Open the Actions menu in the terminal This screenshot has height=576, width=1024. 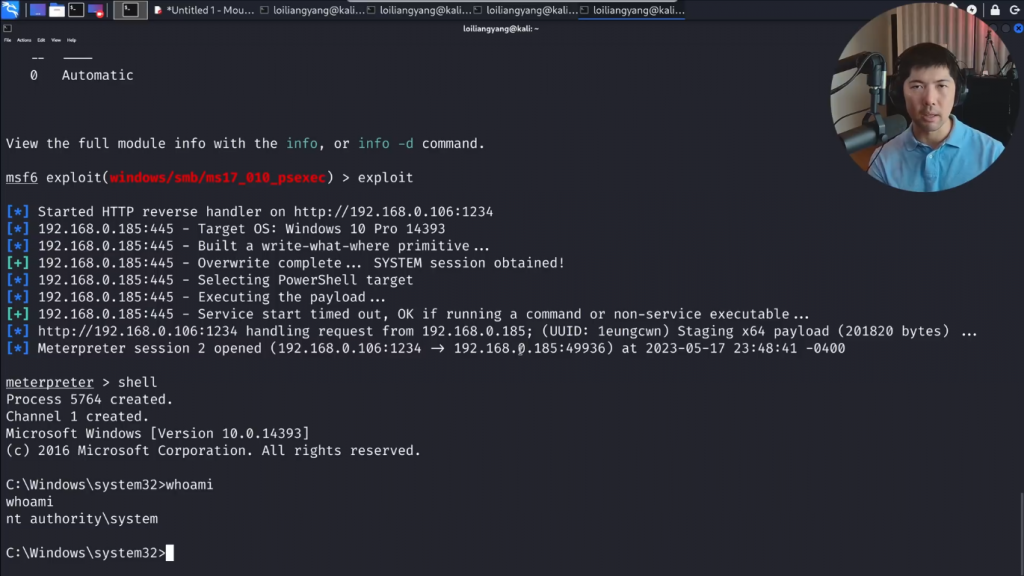[24, 40]
